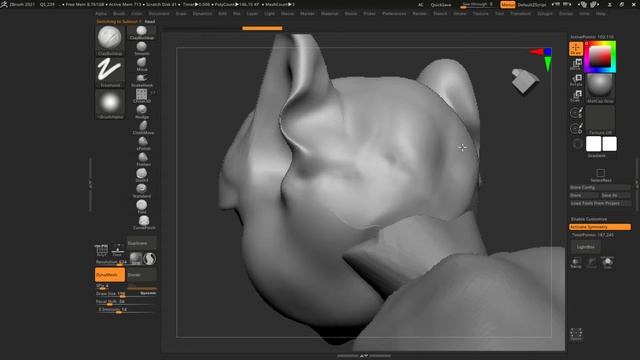Open the FreeHand stroke type selector
The width and height of the screenshot is (640, 360).
(110, 72)
